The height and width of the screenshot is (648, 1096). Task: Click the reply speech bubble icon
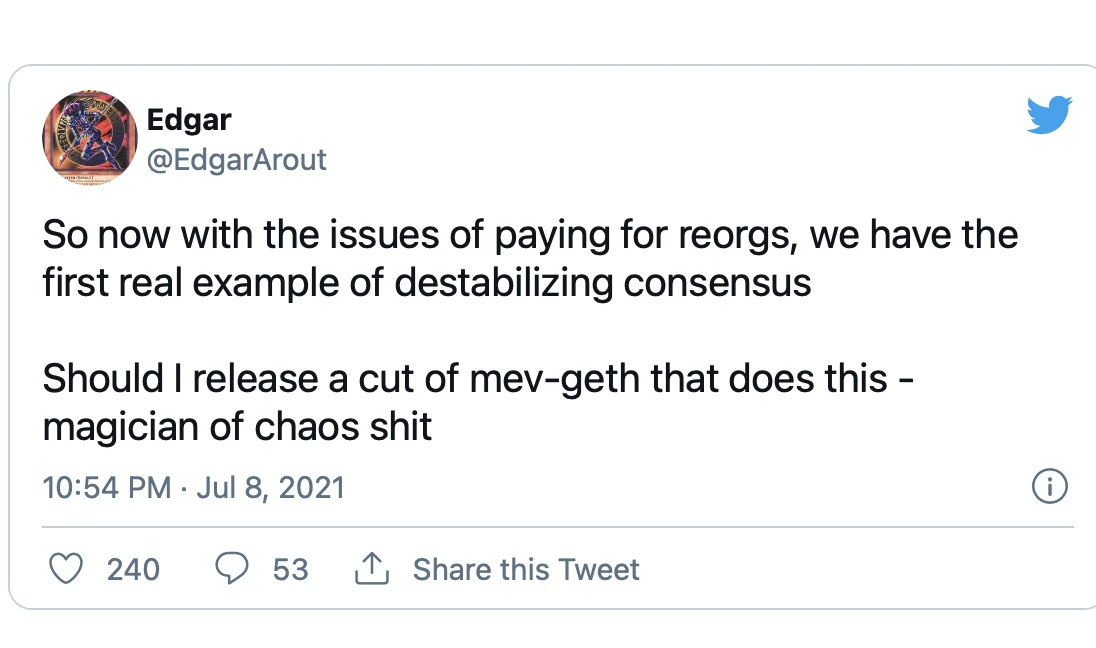[232, 569]
